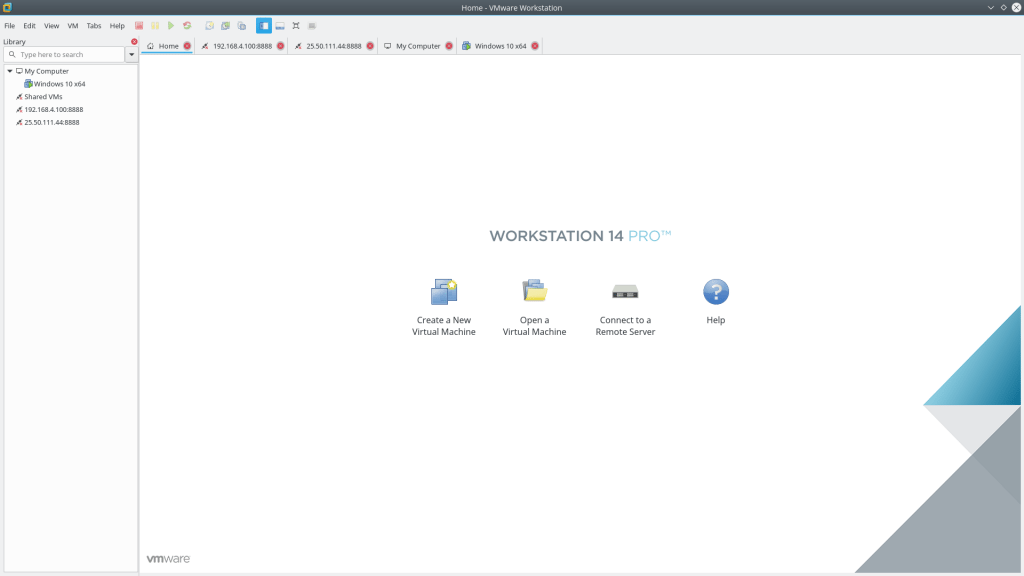Viewport: 1024px width, 576px height.
Task: Open the Tabs menu
Action: pyautogui.click(x=94, y=26)
